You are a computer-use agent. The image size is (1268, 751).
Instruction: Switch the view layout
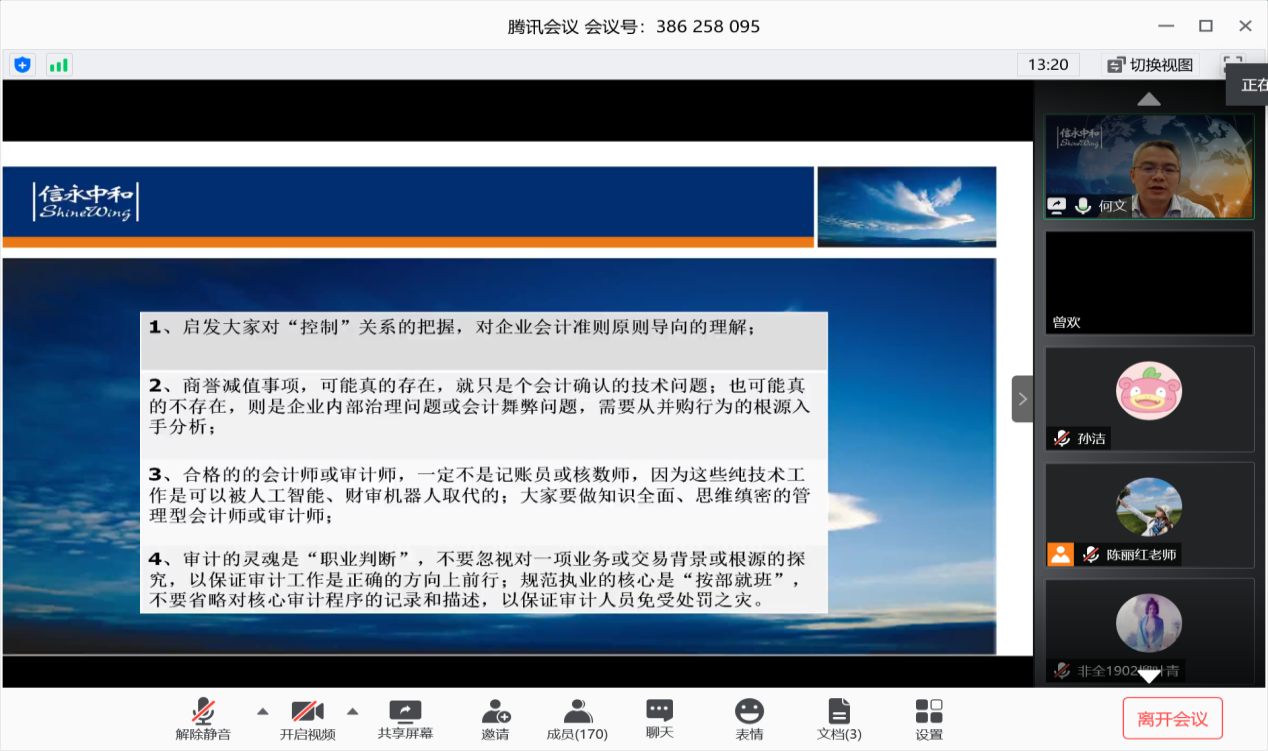[x=1150, y=65]
